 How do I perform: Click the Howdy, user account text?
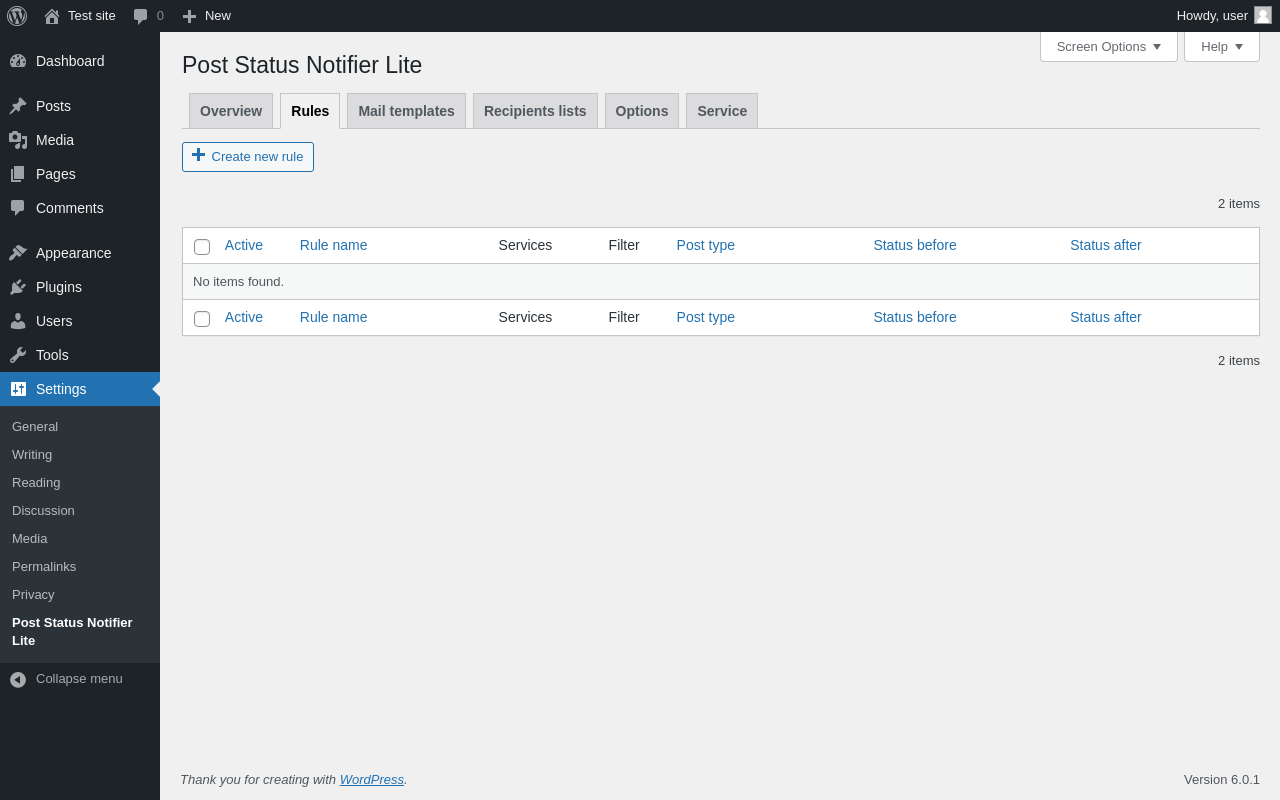1212,15
